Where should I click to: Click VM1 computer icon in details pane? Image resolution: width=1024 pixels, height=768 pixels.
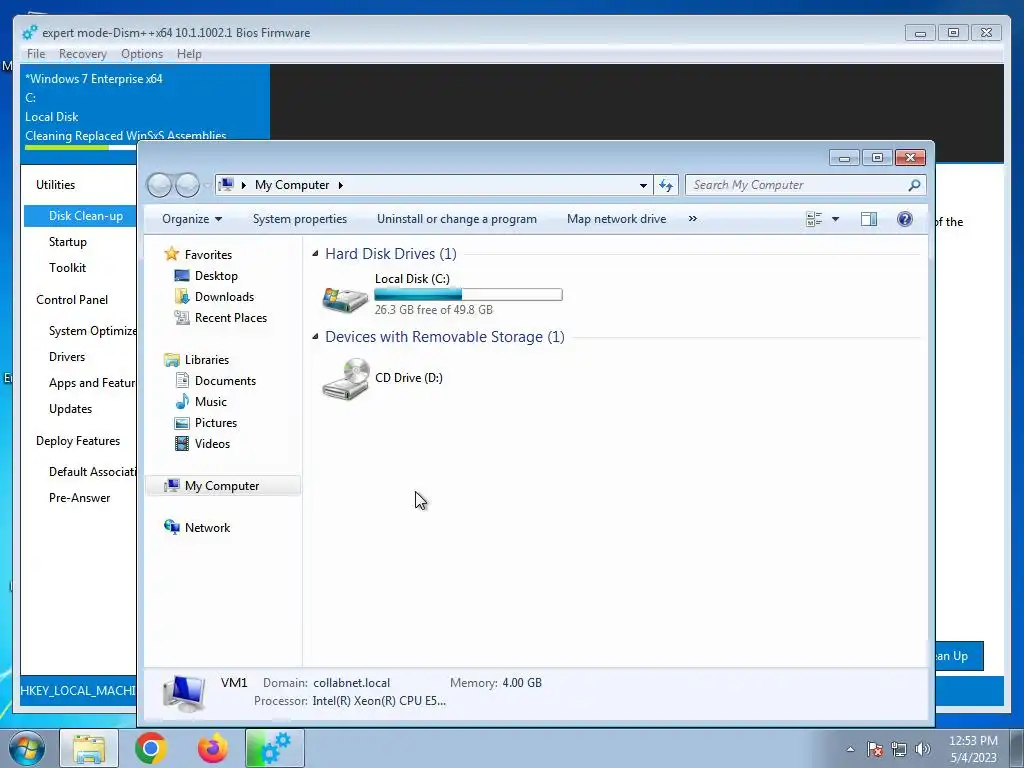pos(184,693)
